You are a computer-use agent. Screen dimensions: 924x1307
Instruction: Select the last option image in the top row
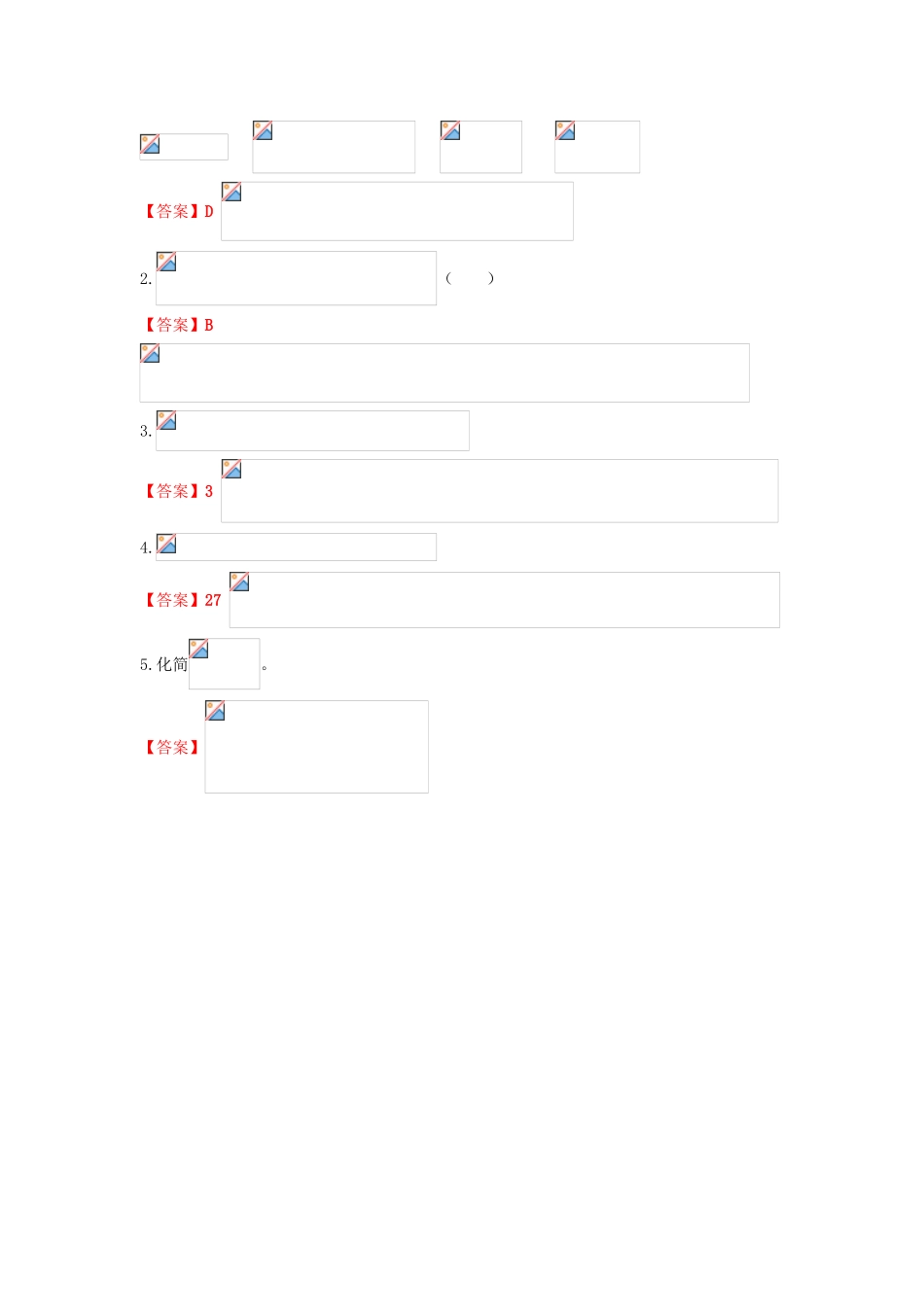[597, 147]
